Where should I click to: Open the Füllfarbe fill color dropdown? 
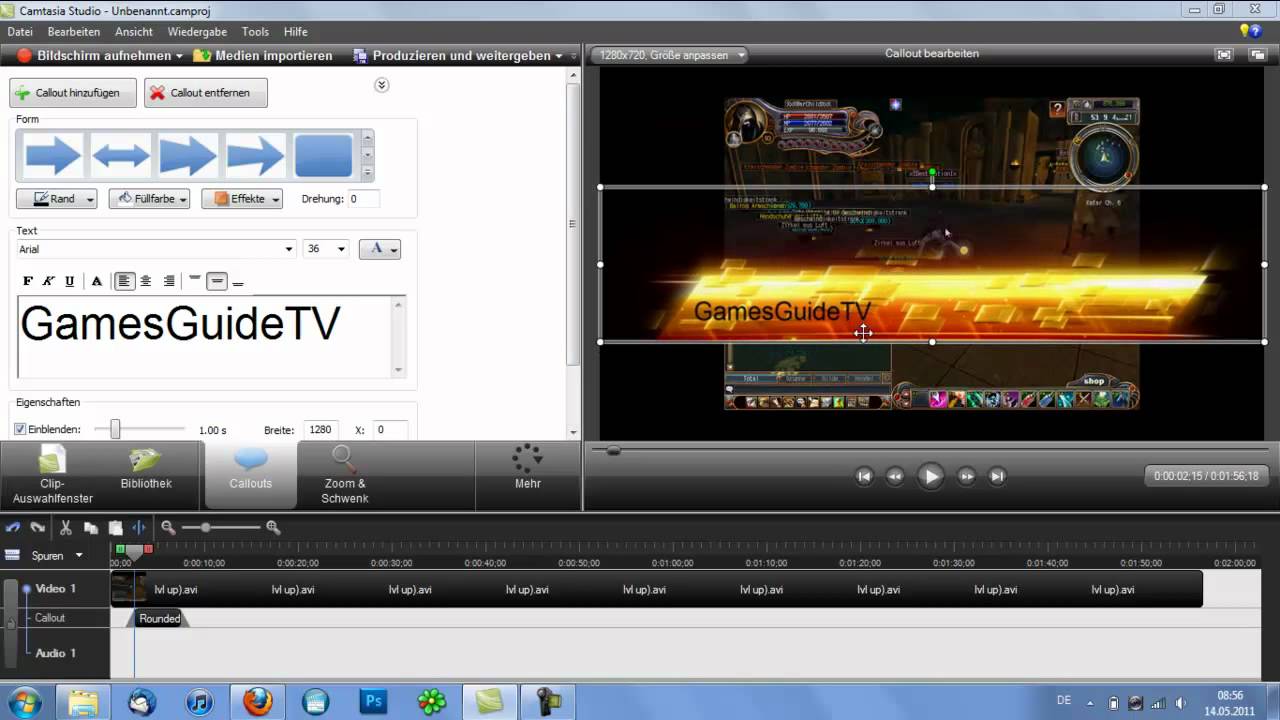149,199
